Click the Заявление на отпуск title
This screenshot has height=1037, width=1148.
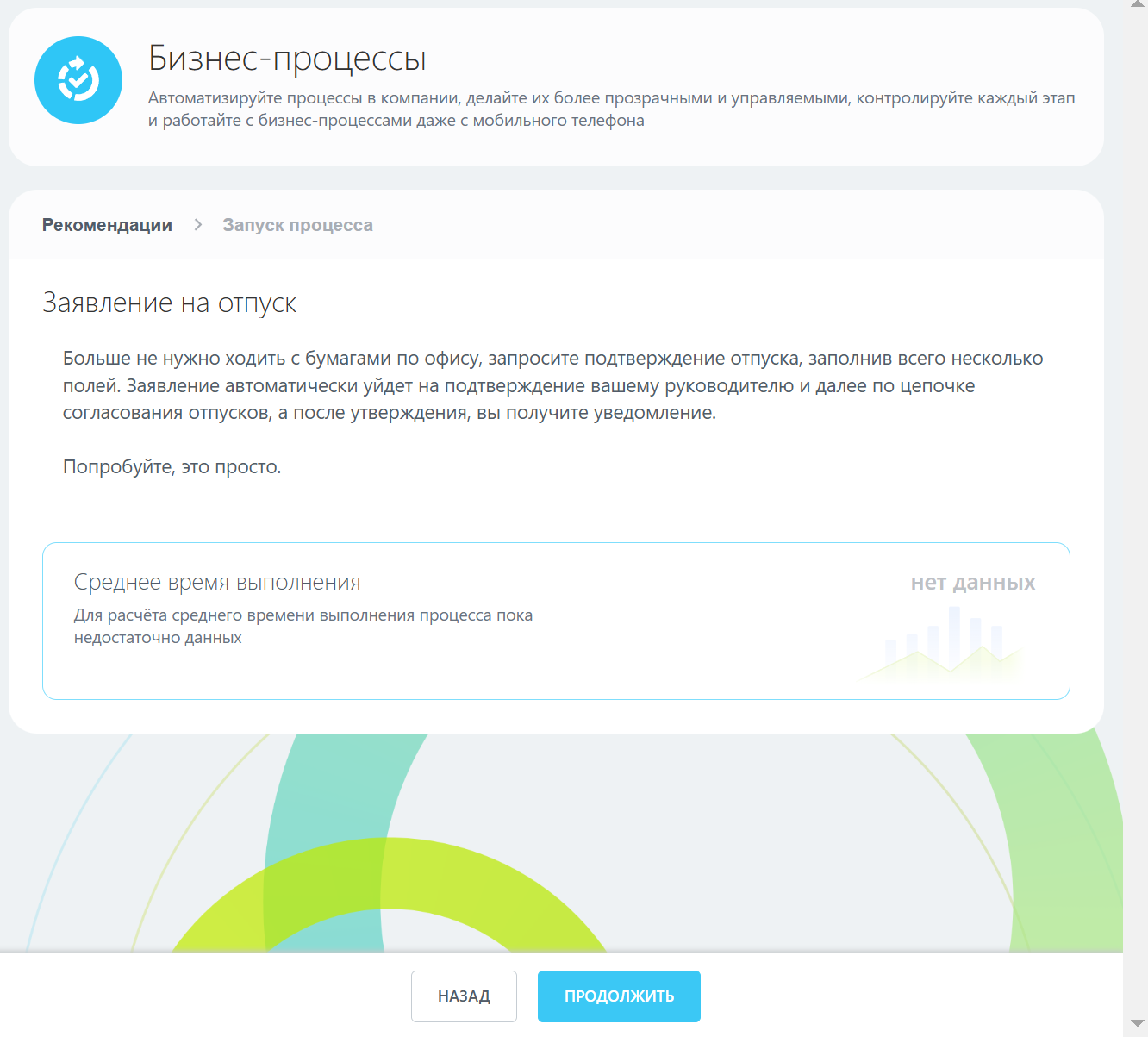(x=170, y=303)
